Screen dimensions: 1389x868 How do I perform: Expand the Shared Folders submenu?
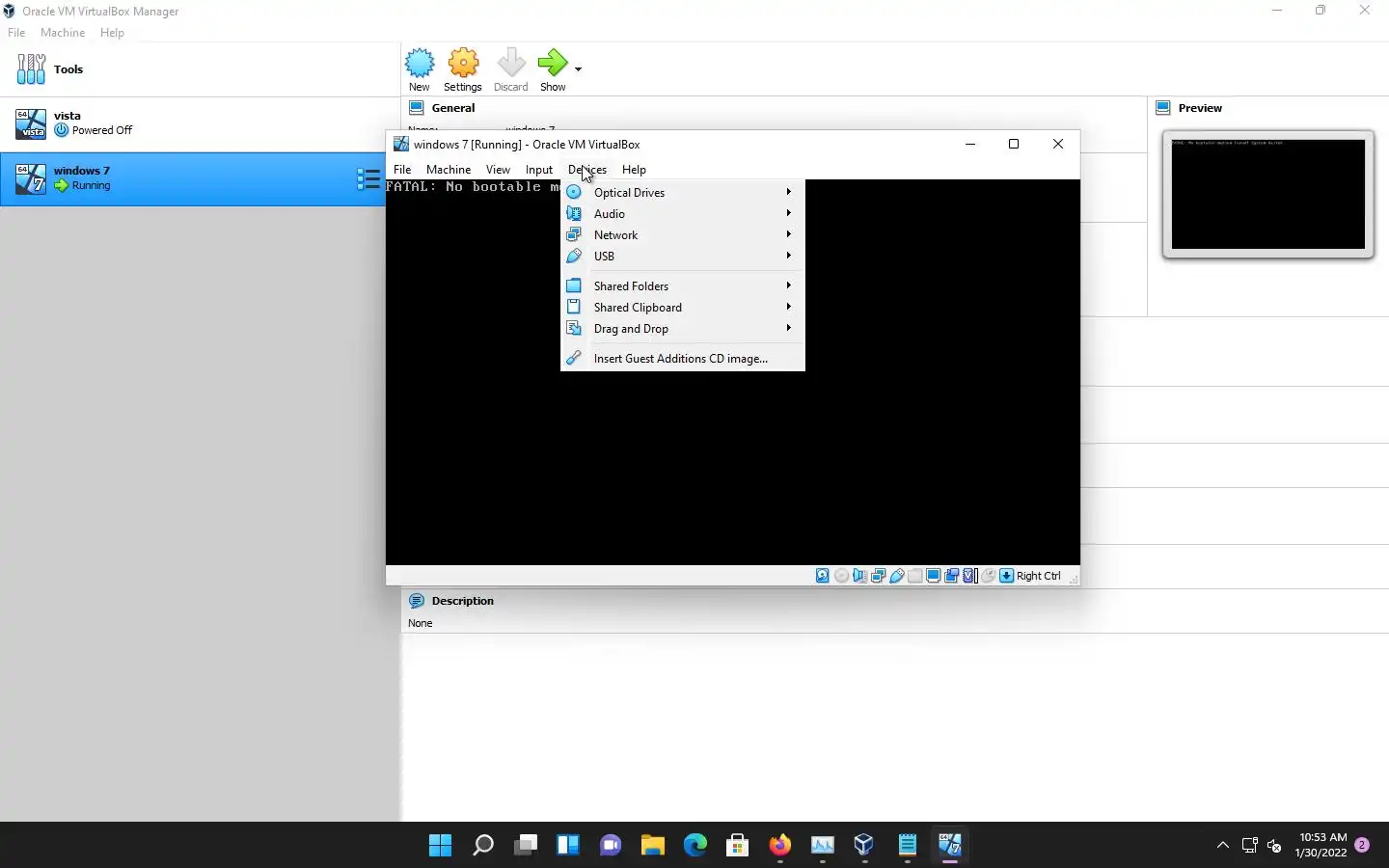[x=683, y=285]
